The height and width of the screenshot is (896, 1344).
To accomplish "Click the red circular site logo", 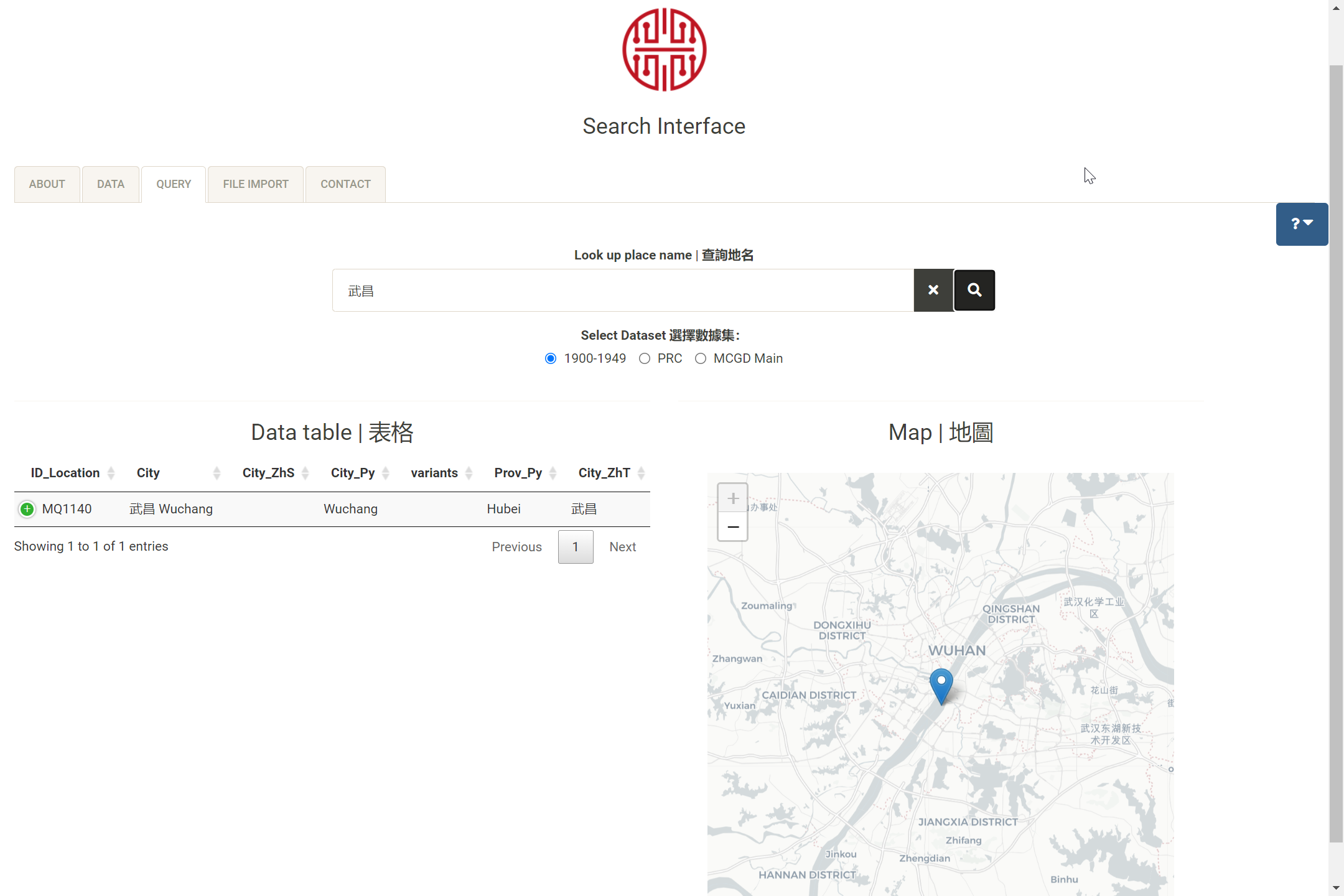I will (x=664, y=50).
